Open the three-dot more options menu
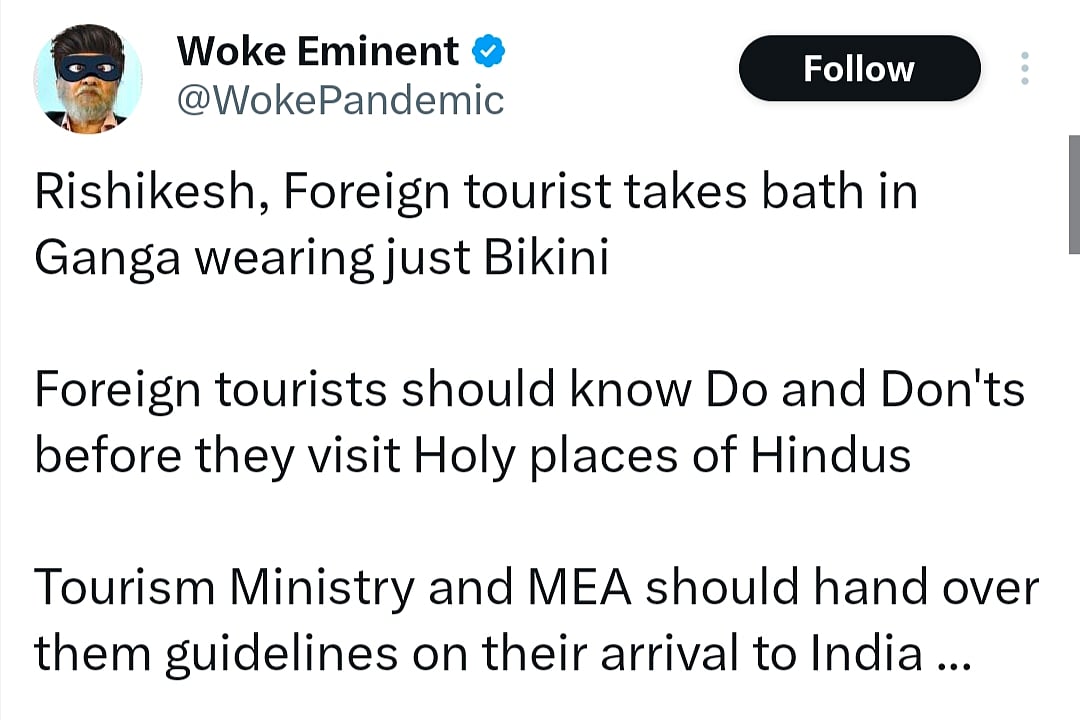This screenshot has width=1080, height=720. (x=1024, y=68)
